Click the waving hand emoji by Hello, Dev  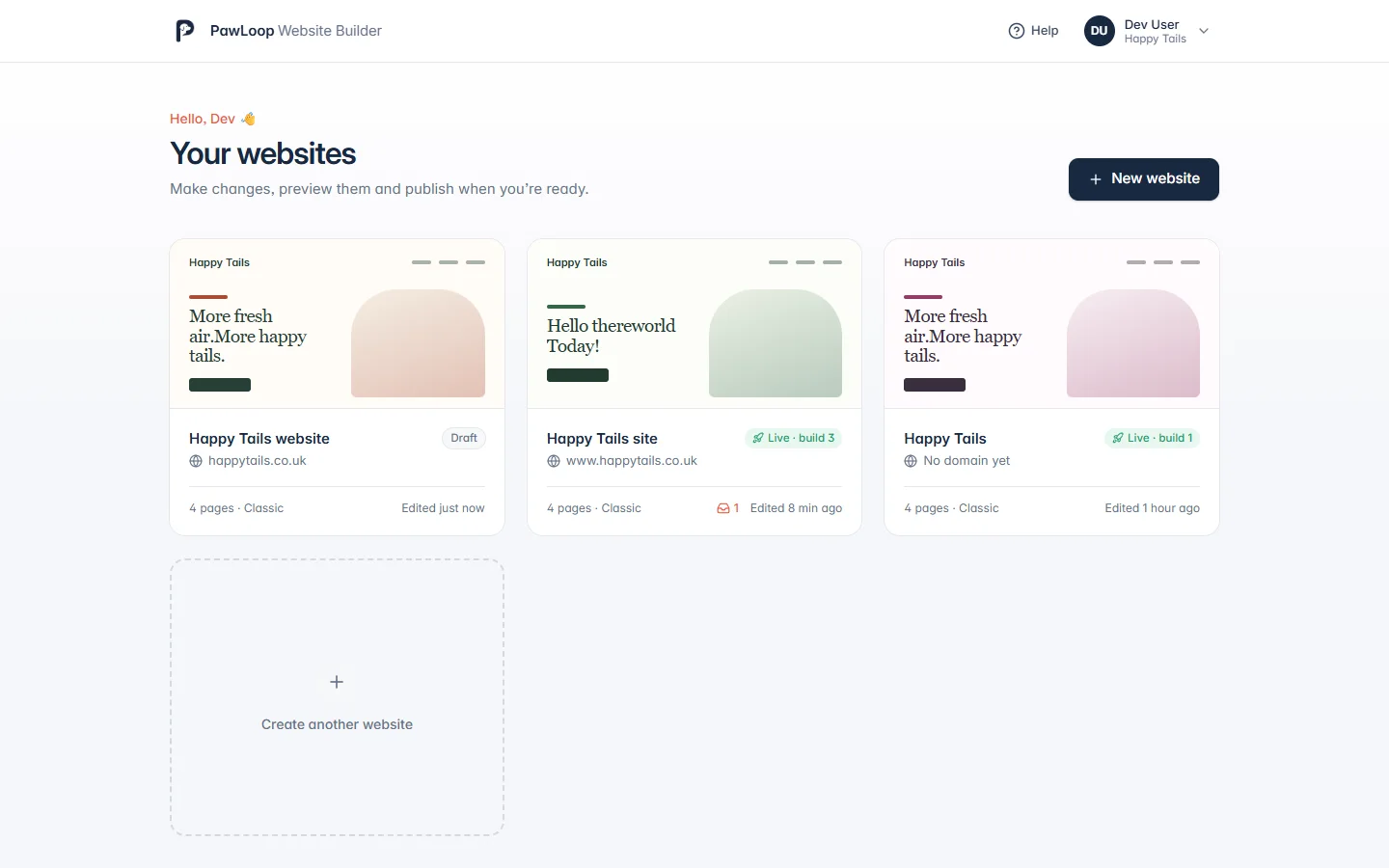point(249,119)
